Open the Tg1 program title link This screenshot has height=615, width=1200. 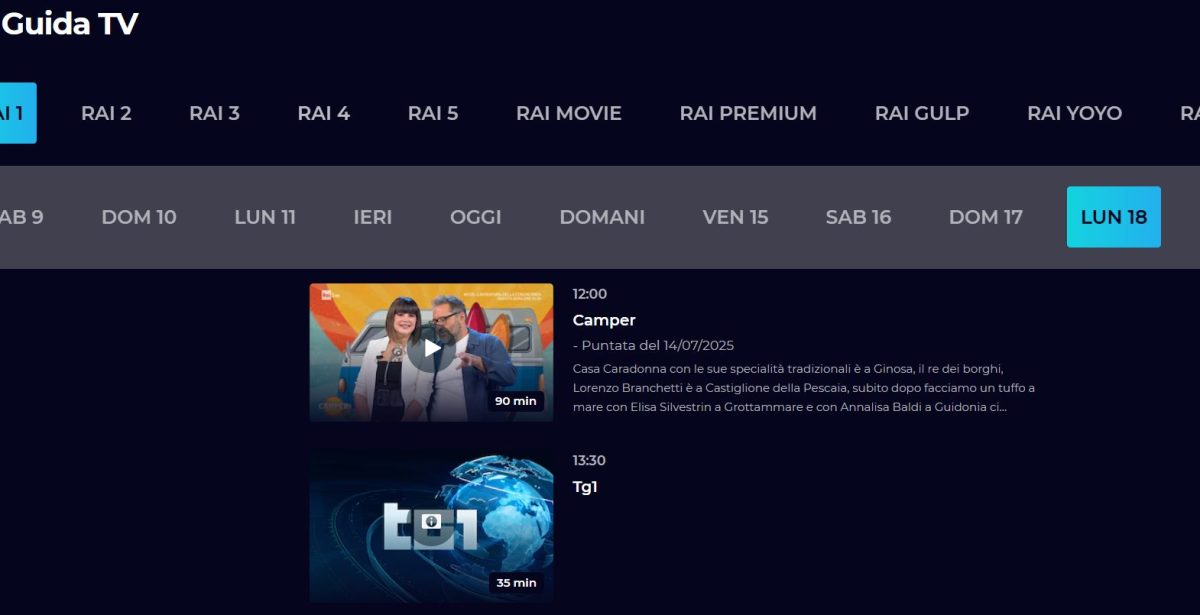point(585,488)
